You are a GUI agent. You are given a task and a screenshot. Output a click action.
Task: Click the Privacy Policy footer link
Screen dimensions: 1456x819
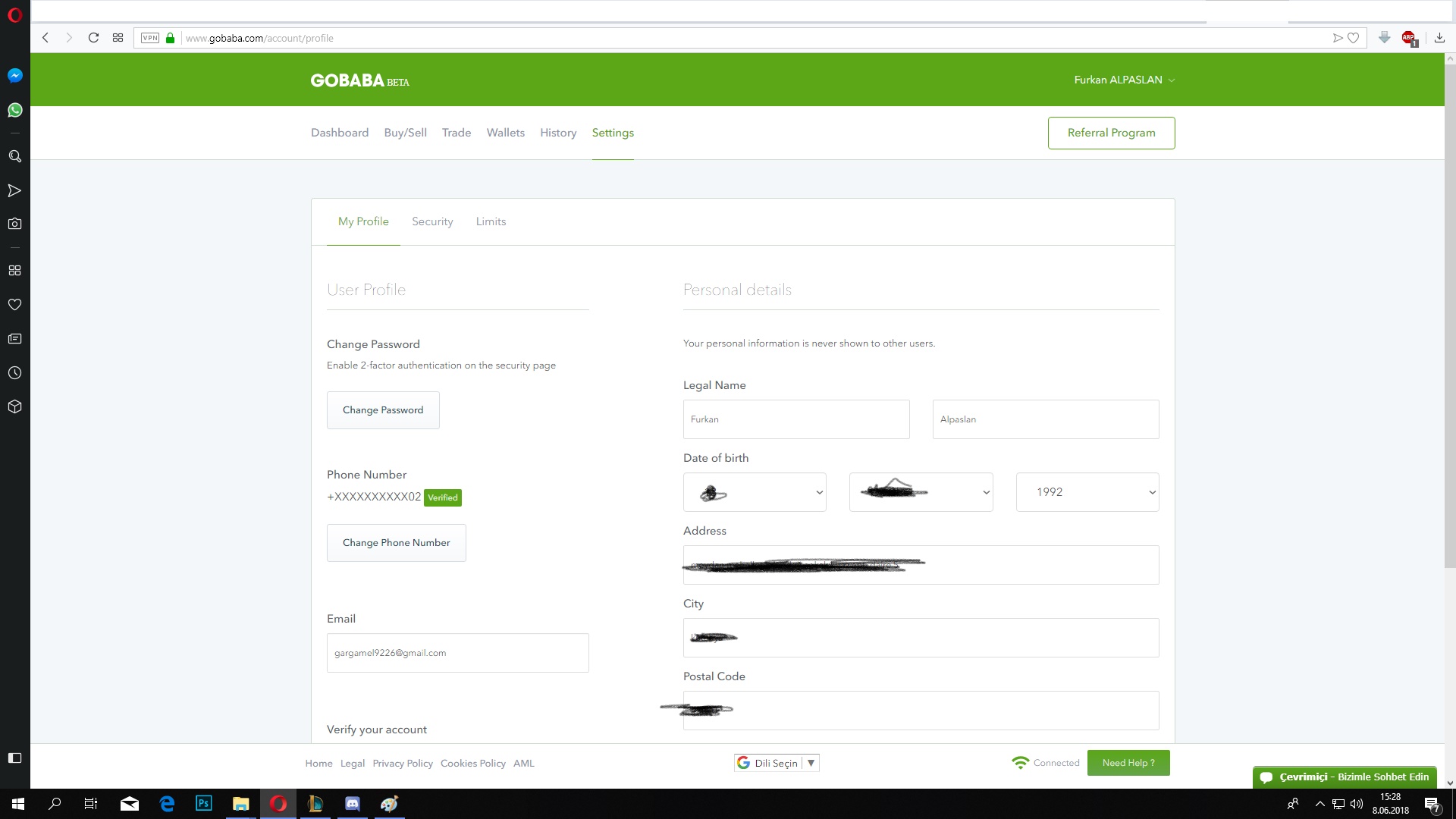pos(402,764)
